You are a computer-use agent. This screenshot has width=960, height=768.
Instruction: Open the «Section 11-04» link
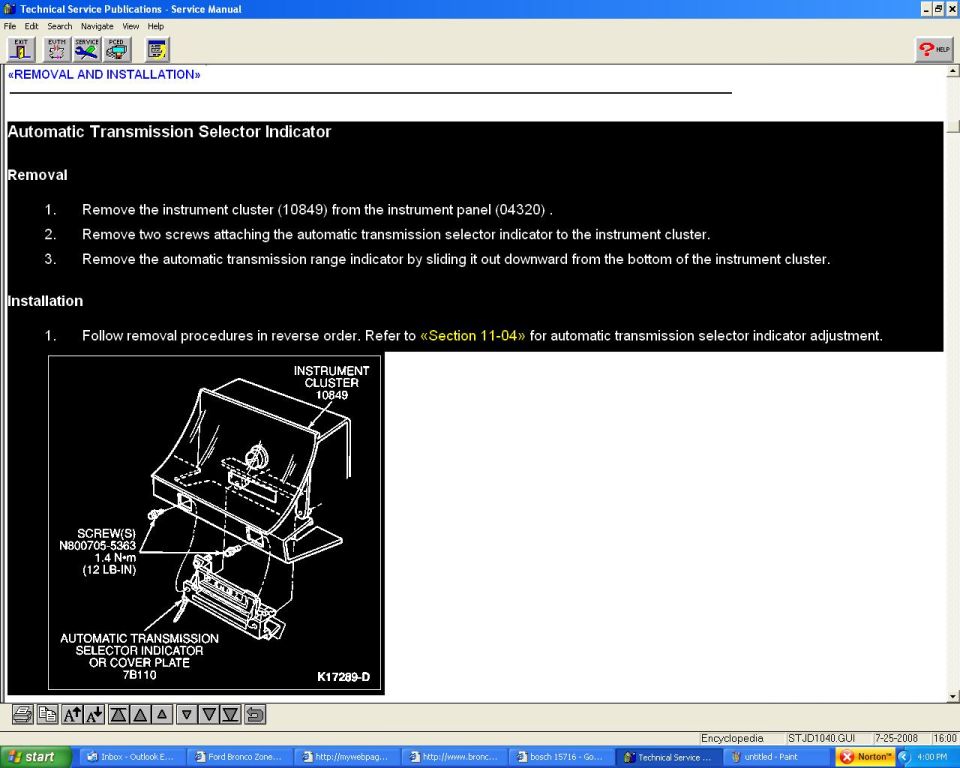(x=472, y=336)
